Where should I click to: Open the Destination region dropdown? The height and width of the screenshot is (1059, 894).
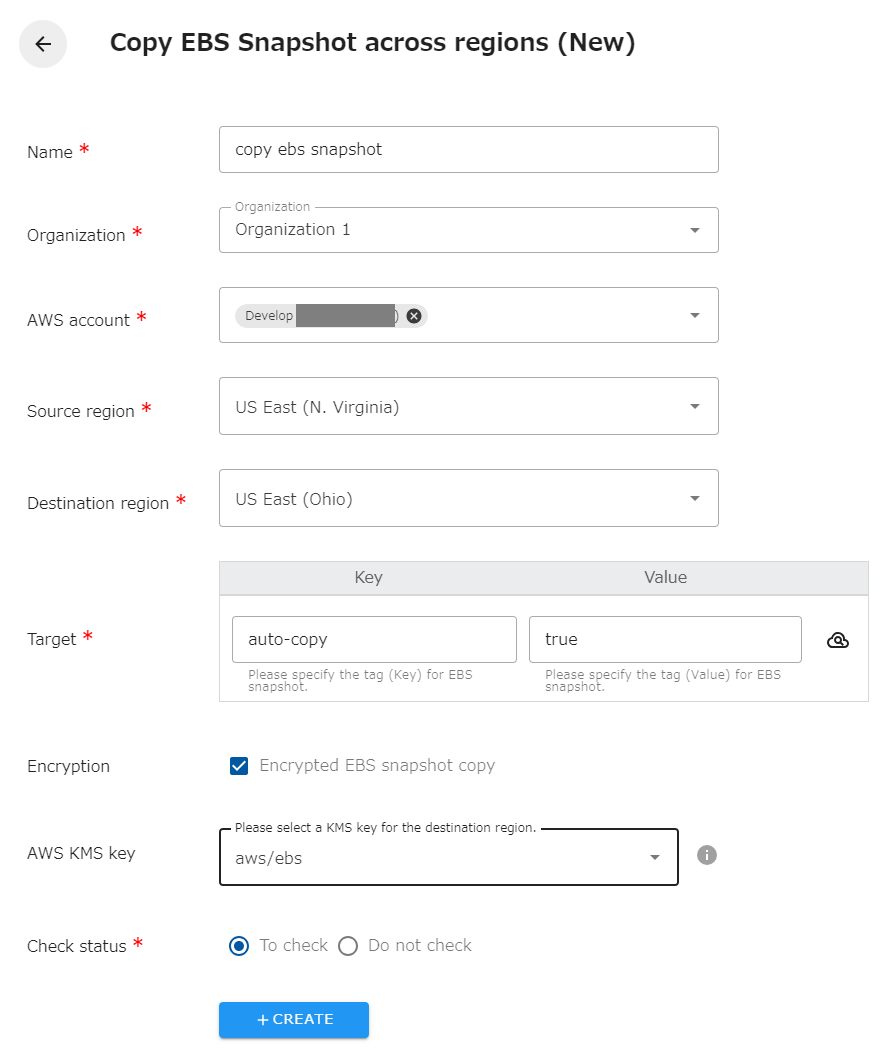tap(694, 497)
